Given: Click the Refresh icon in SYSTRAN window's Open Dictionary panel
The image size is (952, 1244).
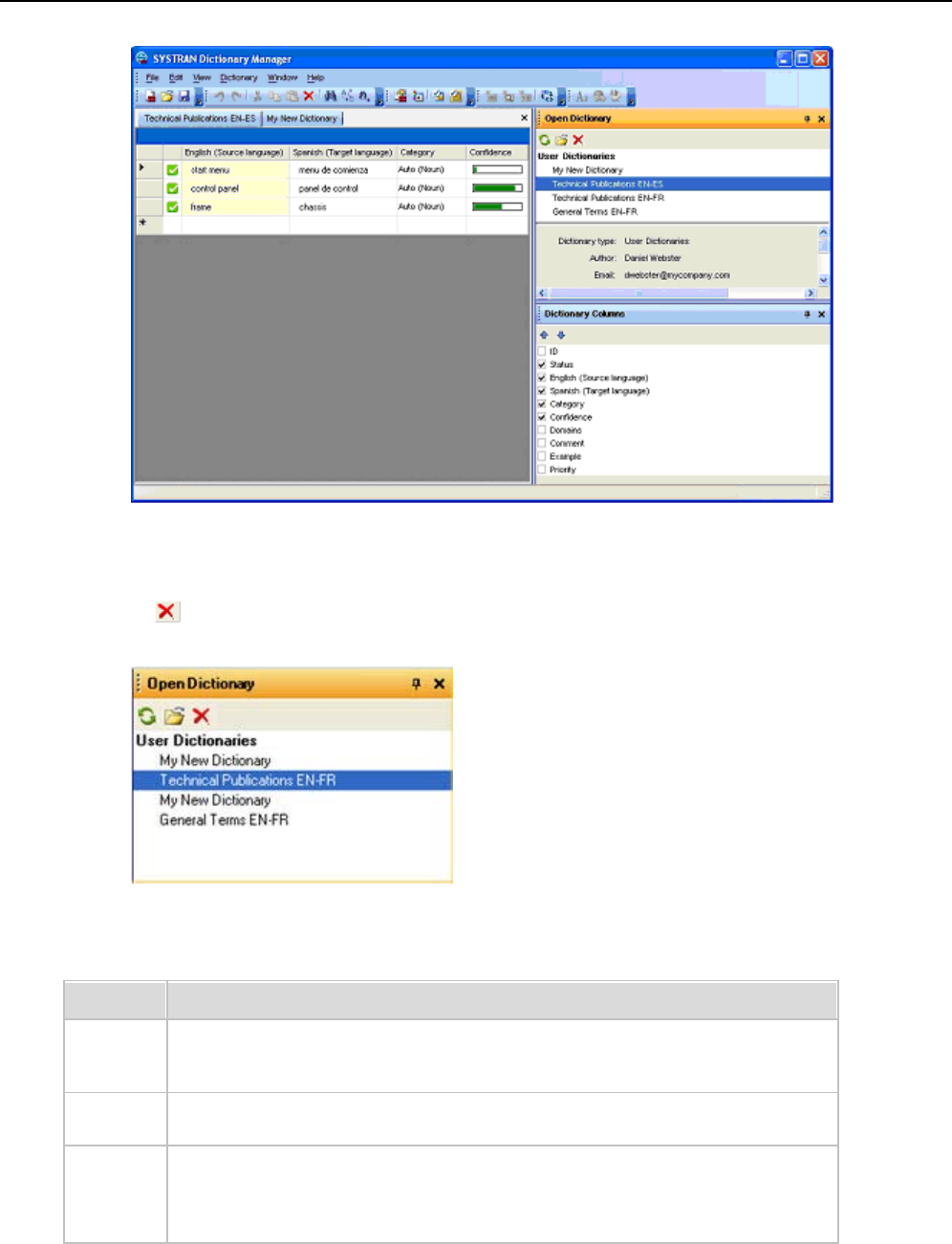Looking at the screenshot, I should point(545,140).
